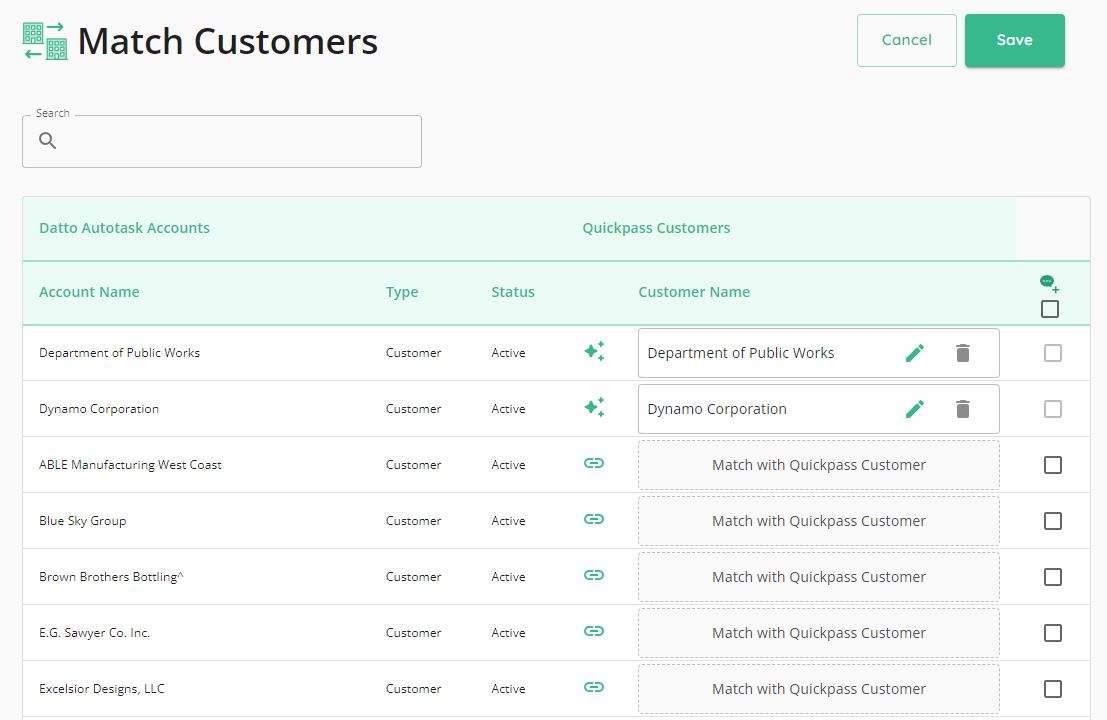Viewport: 1107px width, 720px height.
Task: Toggle the select-all checkbox in table header
Action: 1050,309
